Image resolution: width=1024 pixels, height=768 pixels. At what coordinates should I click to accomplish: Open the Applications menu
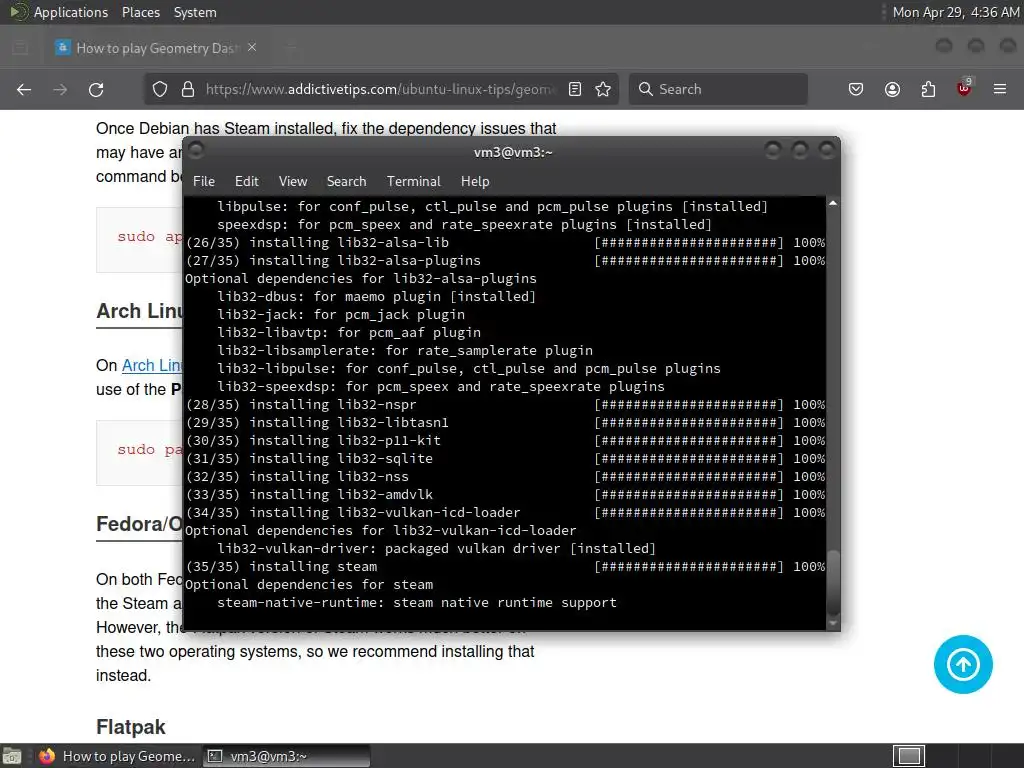tap(71, 12)
